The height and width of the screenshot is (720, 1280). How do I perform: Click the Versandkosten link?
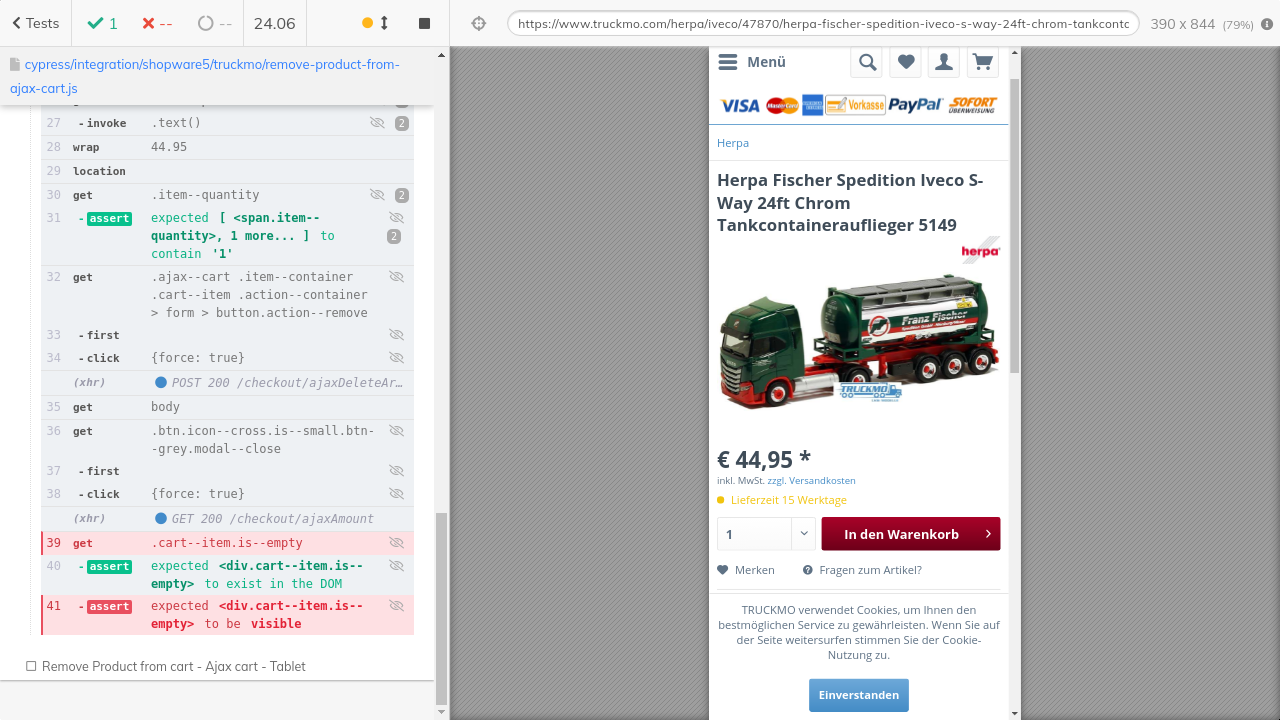tap(825, 481)
